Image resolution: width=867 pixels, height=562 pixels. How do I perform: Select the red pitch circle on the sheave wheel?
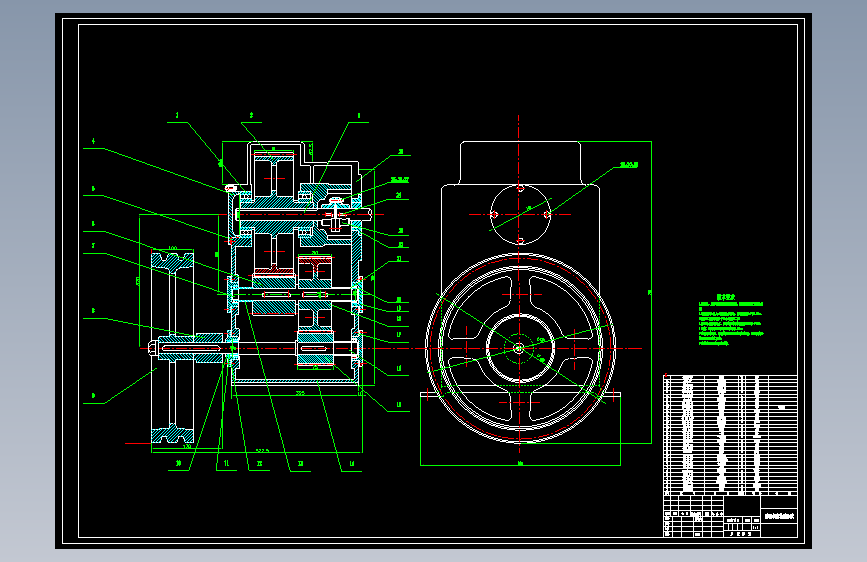pos(520,348)
